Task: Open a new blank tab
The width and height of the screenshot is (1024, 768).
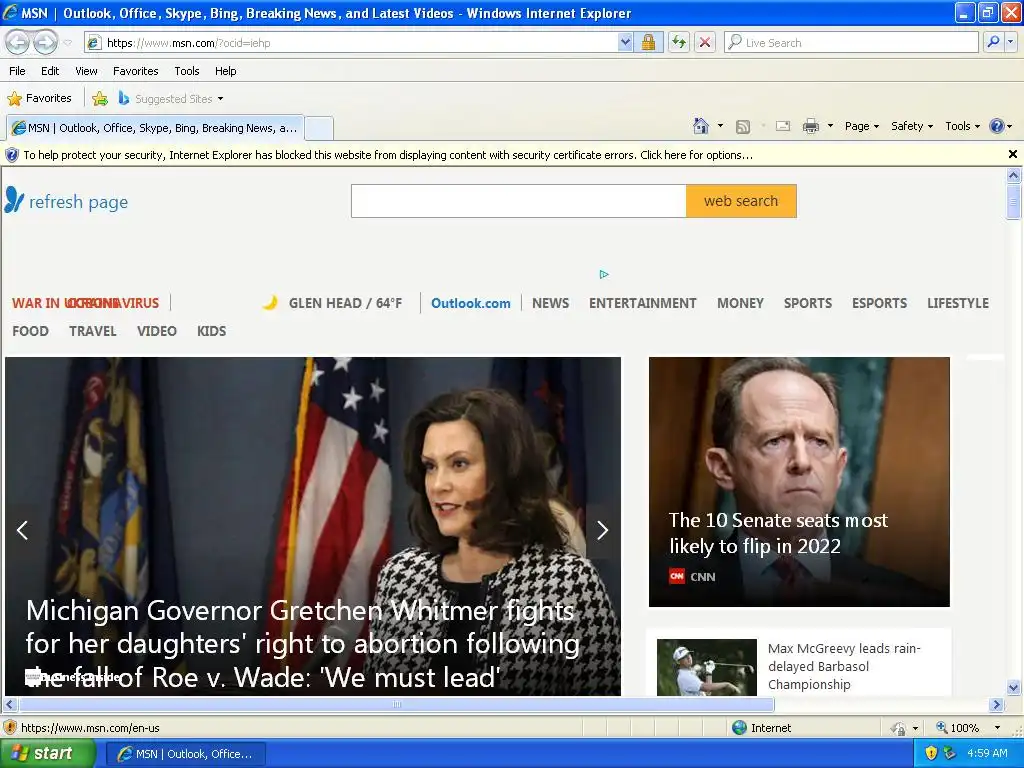Action: pyautogui.click(x=319, y=128)
